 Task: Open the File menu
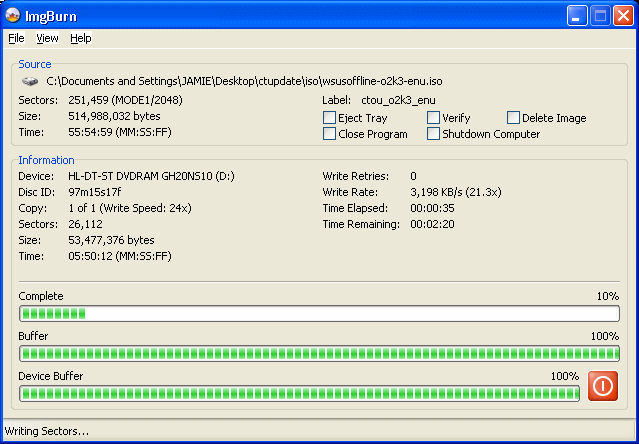point(16,38)
